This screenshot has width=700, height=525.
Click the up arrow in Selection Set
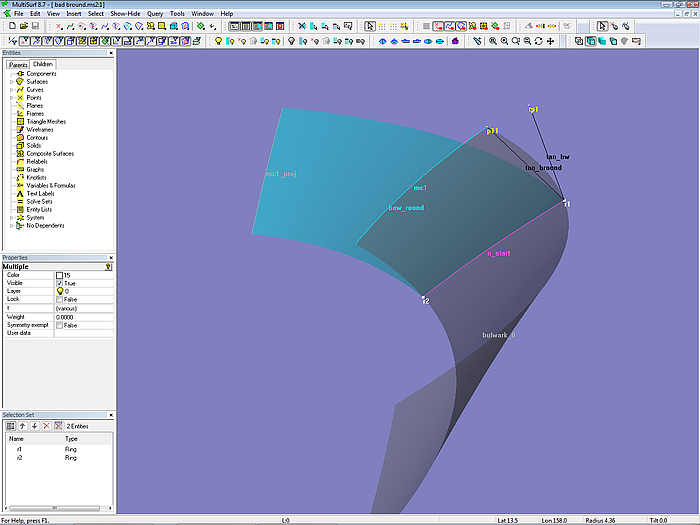pos(22,426)
